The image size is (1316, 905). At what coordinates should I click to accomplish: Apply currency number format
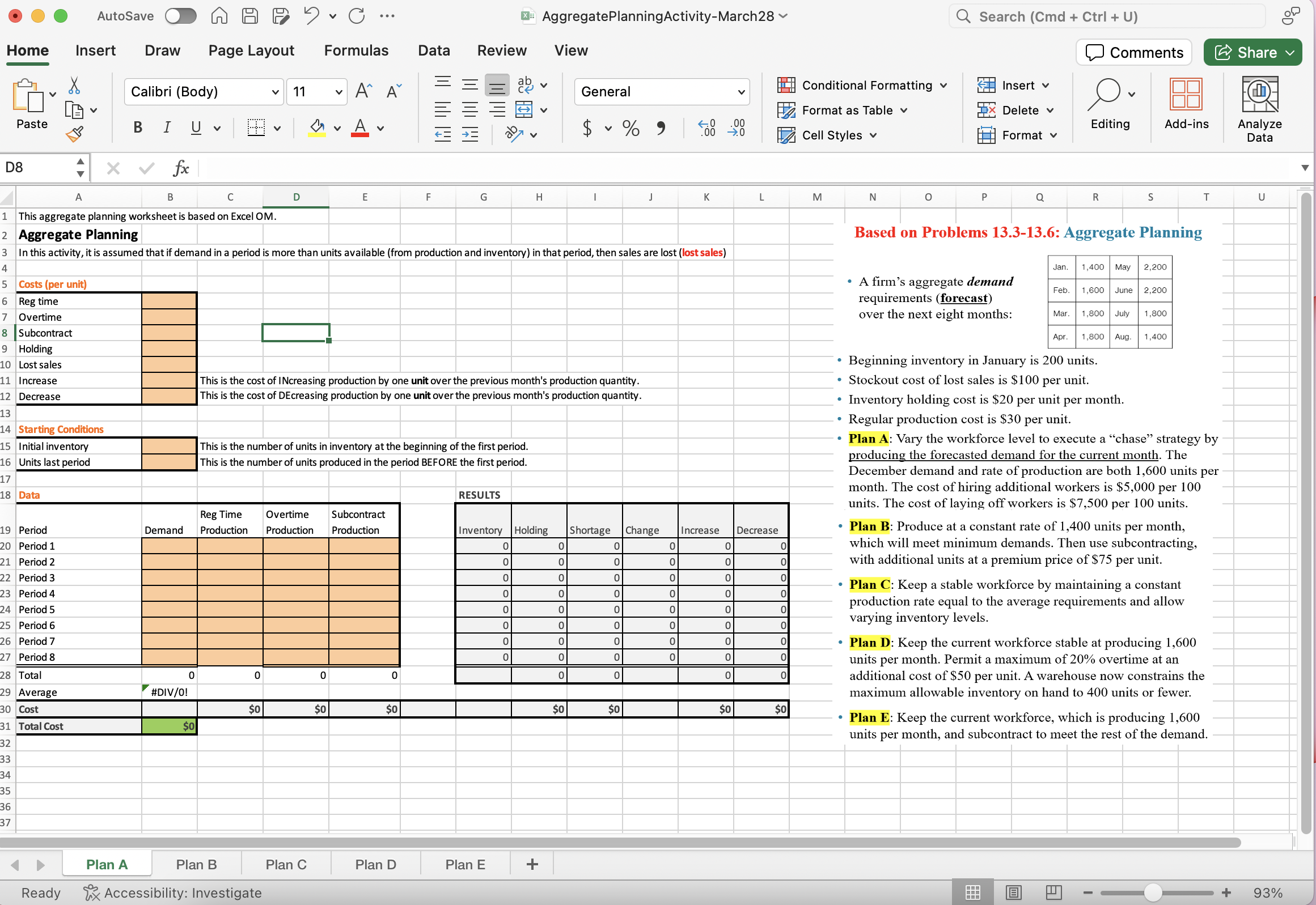click(587, 128)
